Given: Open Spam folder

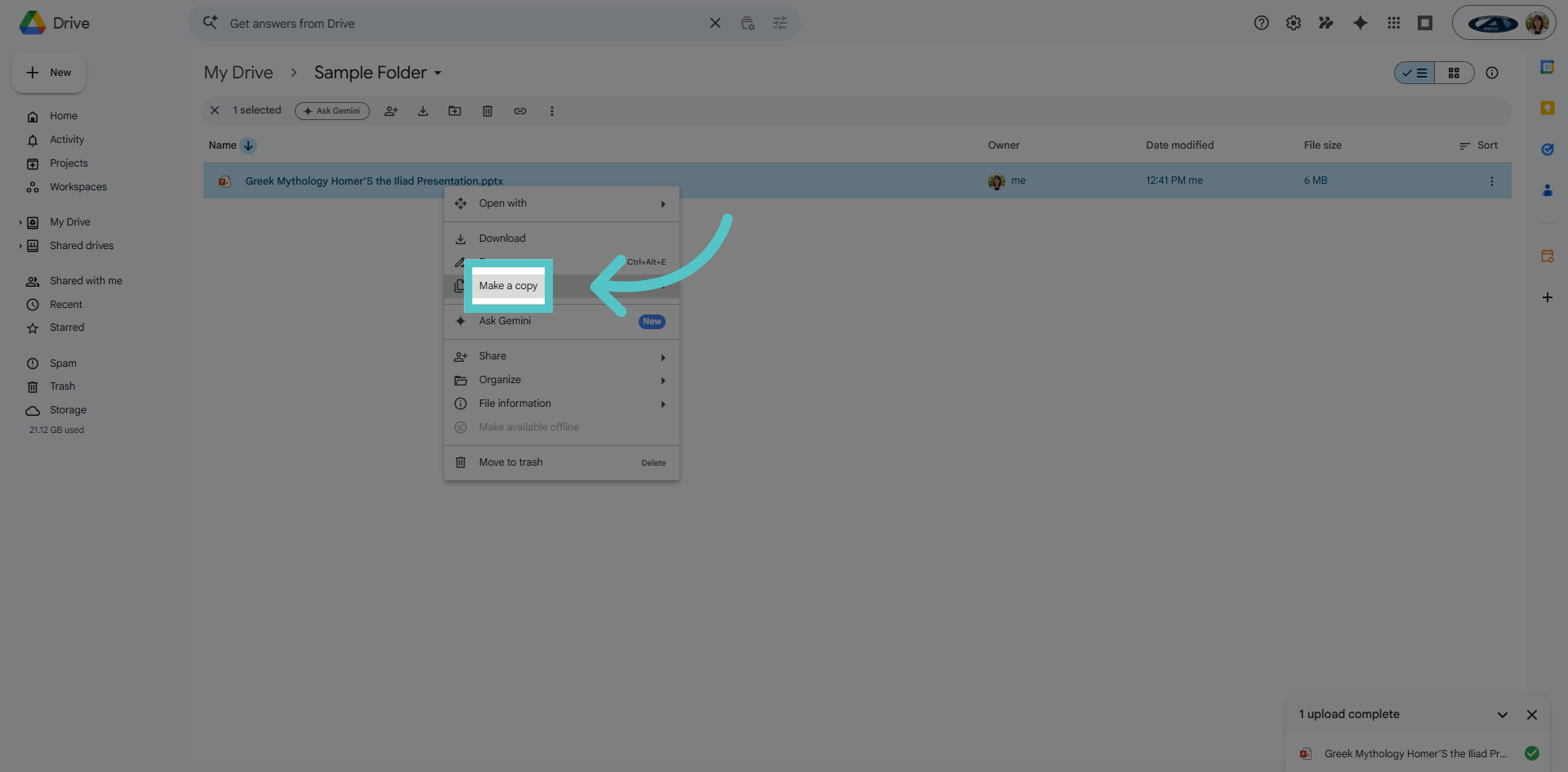Looking at the screenshot, I should (x=63, y=364).
